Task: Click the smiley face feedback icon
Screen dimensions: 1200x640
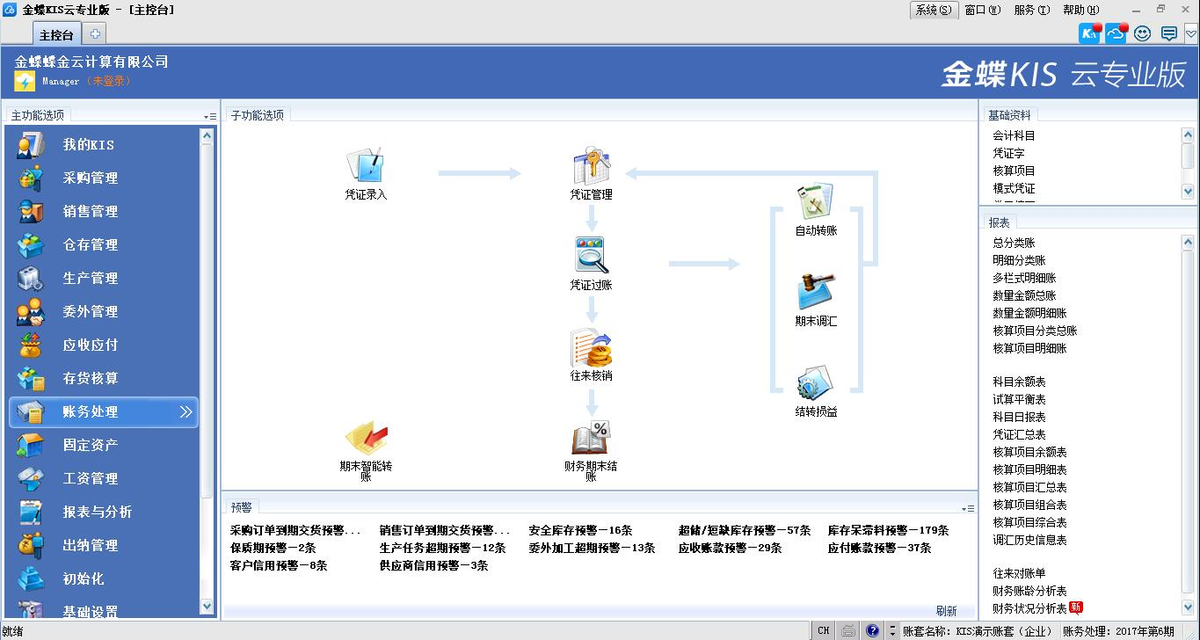Action: point(1143,33)
